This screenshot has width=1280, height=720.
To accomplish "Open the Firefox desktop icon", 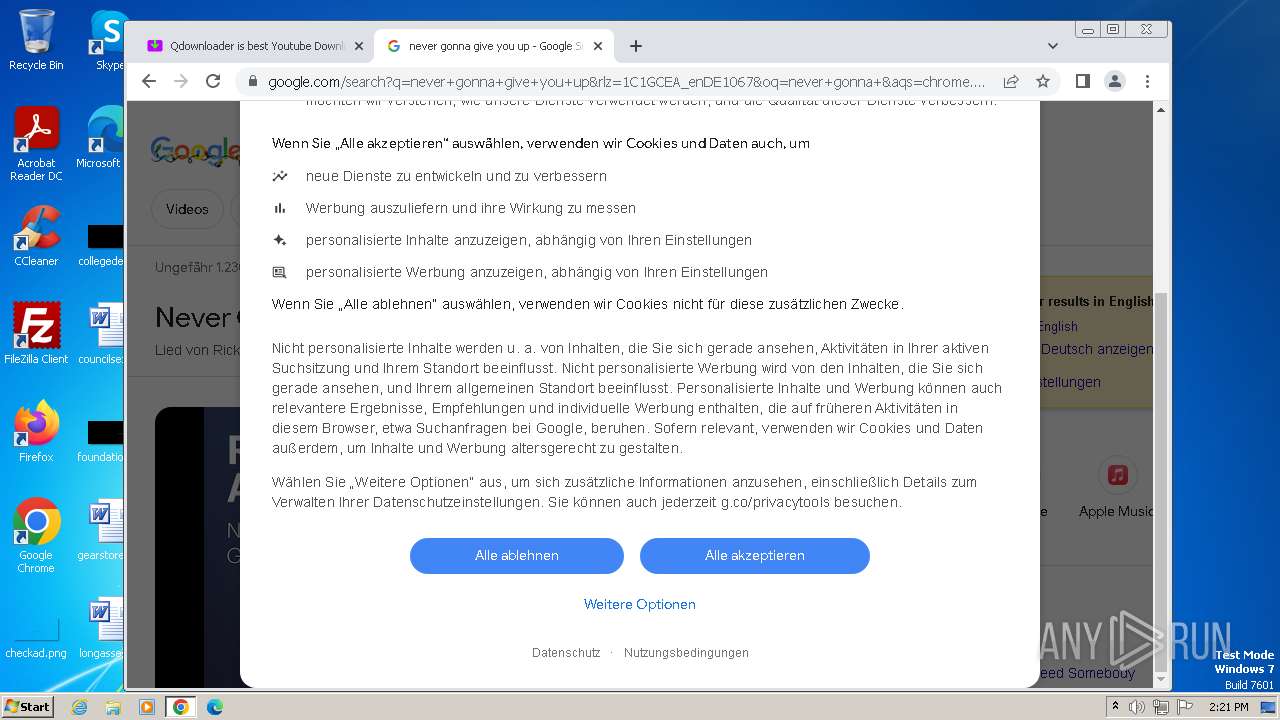I will click(36, 431).
